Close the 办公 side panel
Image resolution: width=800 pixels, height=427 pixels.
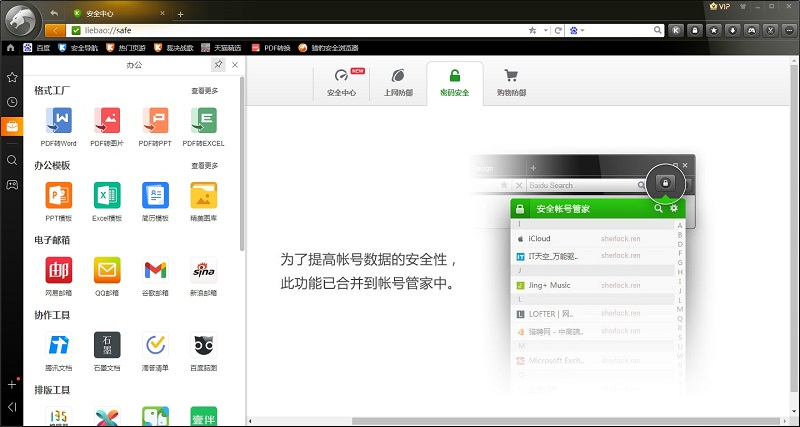tap(235, 65)
